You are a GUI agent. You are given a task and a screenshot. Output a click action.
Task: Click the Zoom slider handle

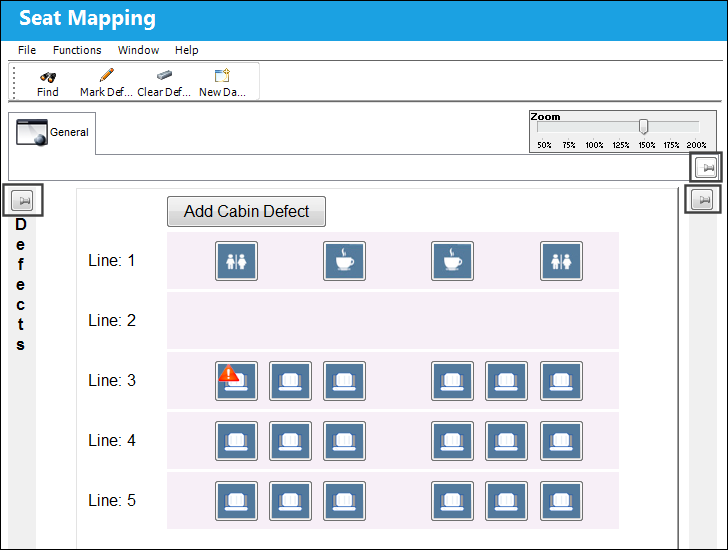click(644, 126)
